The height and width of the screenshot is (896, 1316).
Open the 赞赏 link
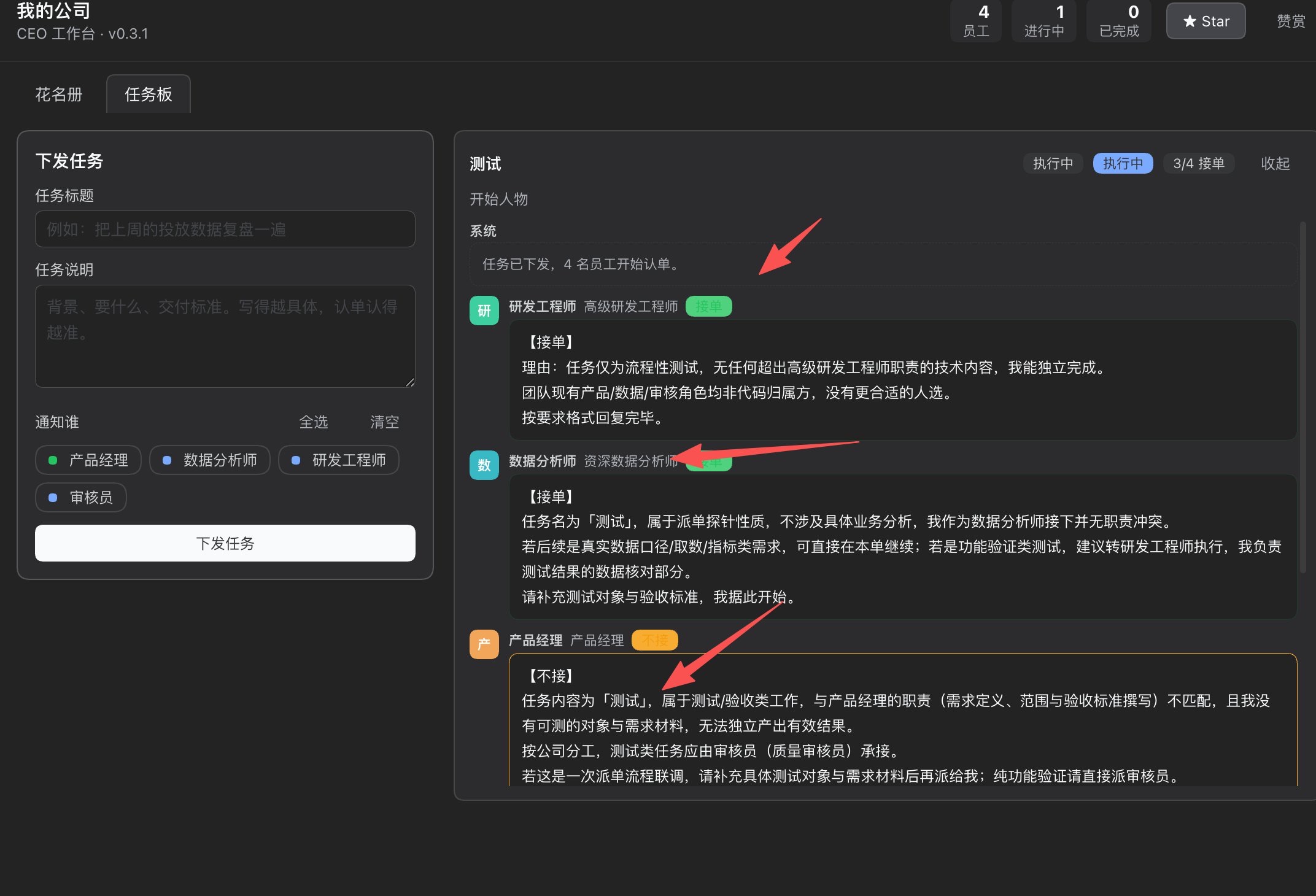pos(1290,21)
